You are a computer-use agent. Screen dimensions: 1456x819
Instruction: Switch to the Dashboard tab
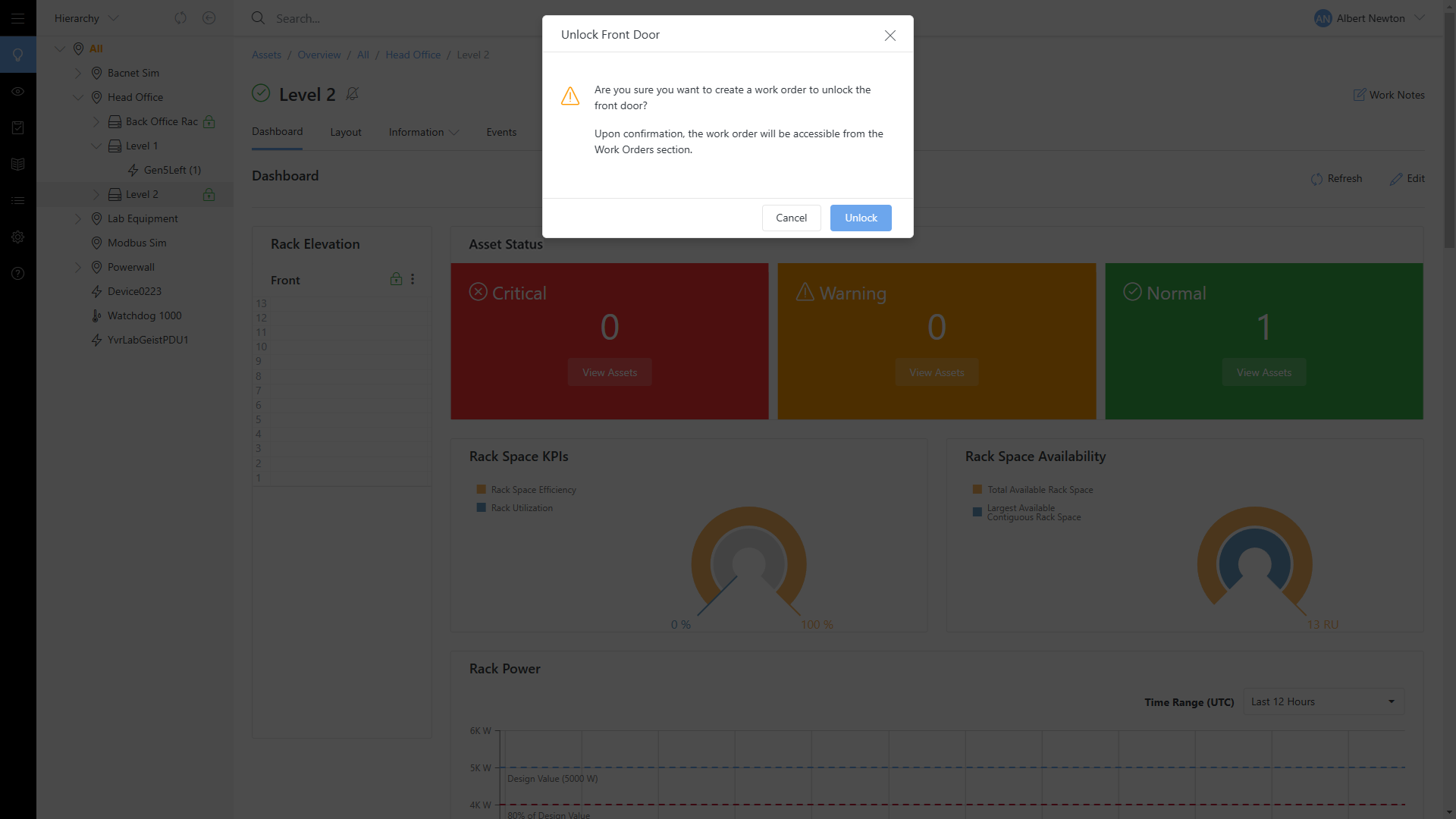(x=277, y=131)
